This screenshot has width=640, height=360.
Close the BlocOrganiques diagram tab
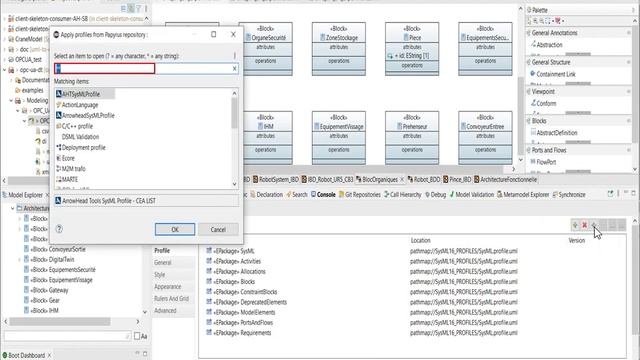click(x=402, y=180)
